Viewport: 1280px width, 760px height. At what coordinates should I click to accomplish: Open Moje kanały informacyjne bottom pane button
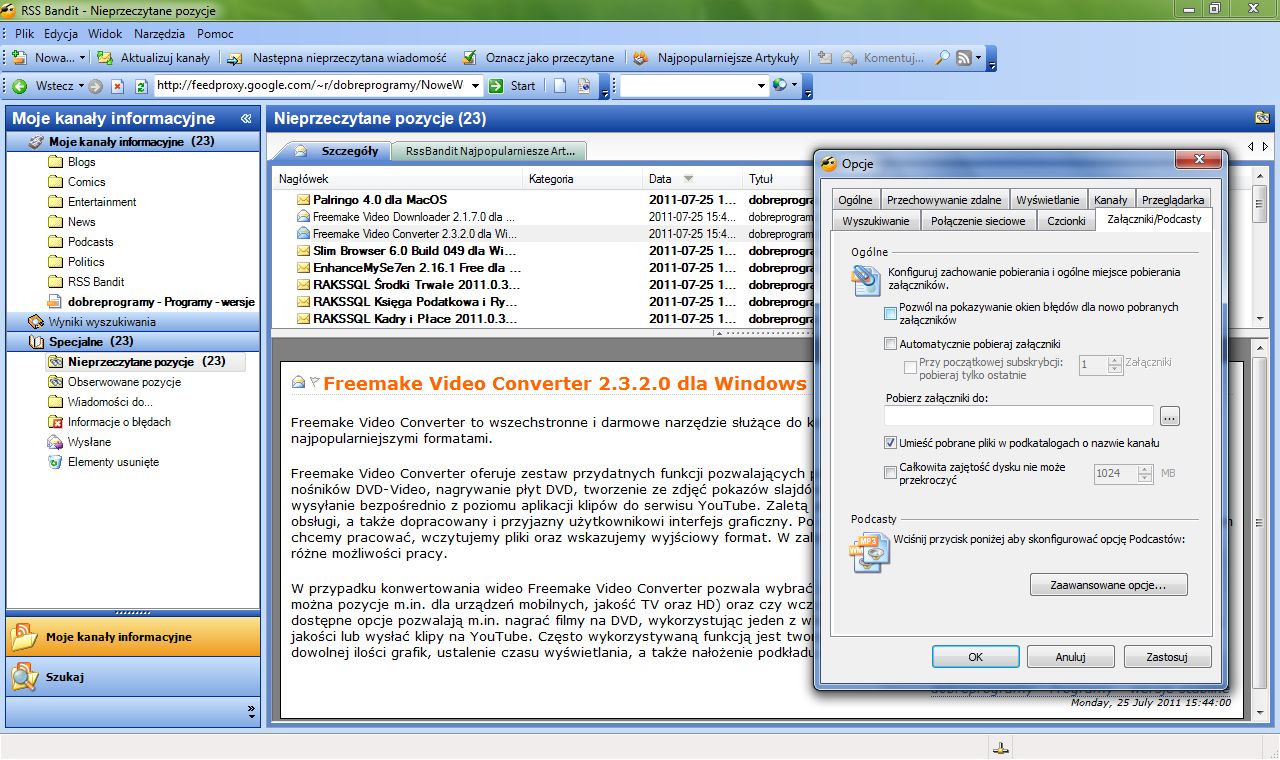pyautogui.click(x=133, y=637)
